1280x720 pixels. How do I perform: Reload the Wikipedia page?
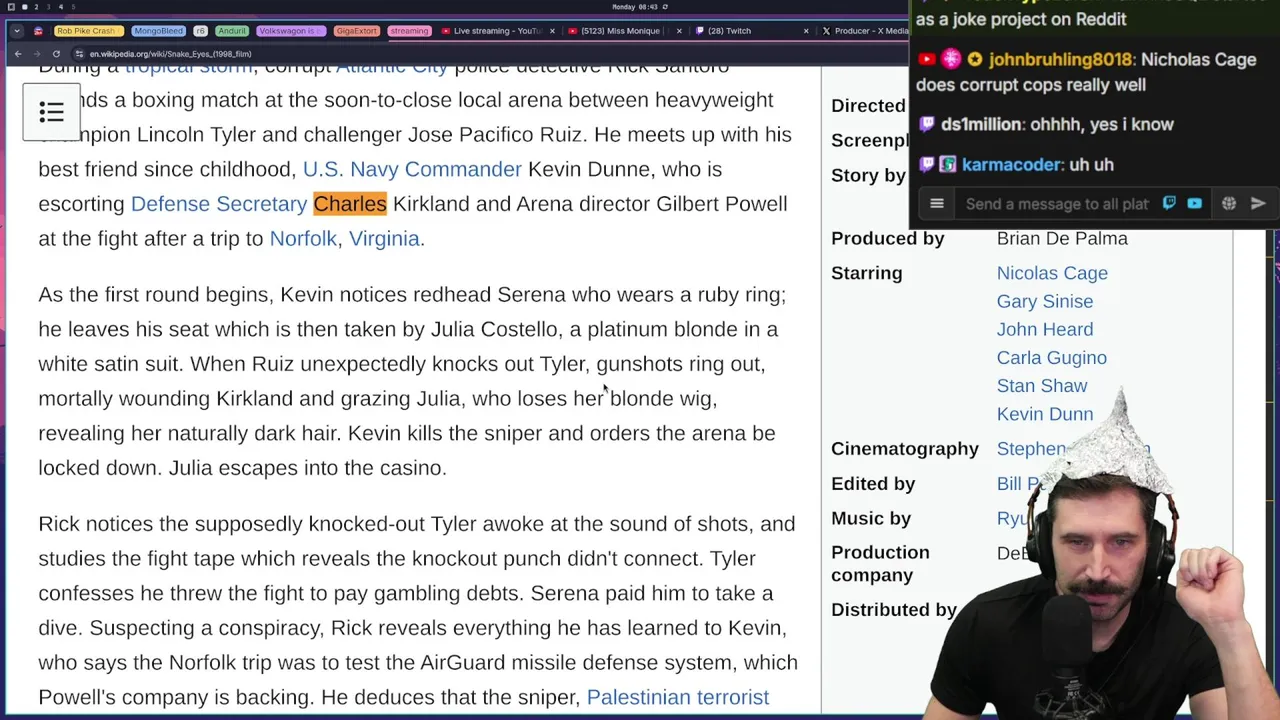pos(56,54)
